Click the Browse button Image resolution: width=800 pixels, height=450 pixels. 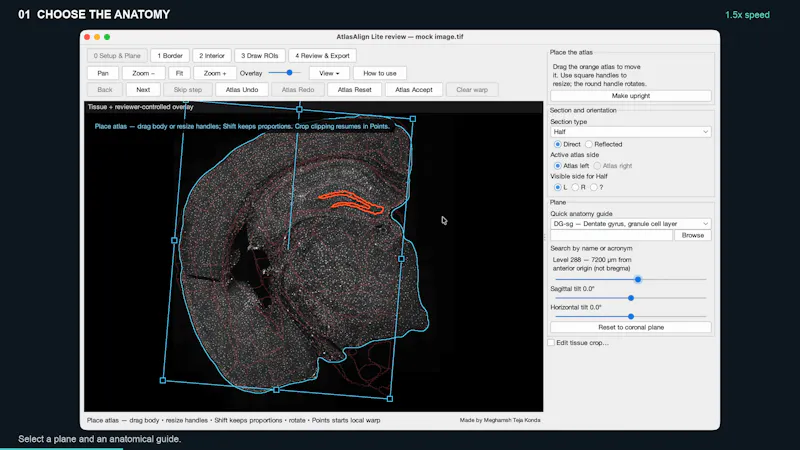click(693, 235)
